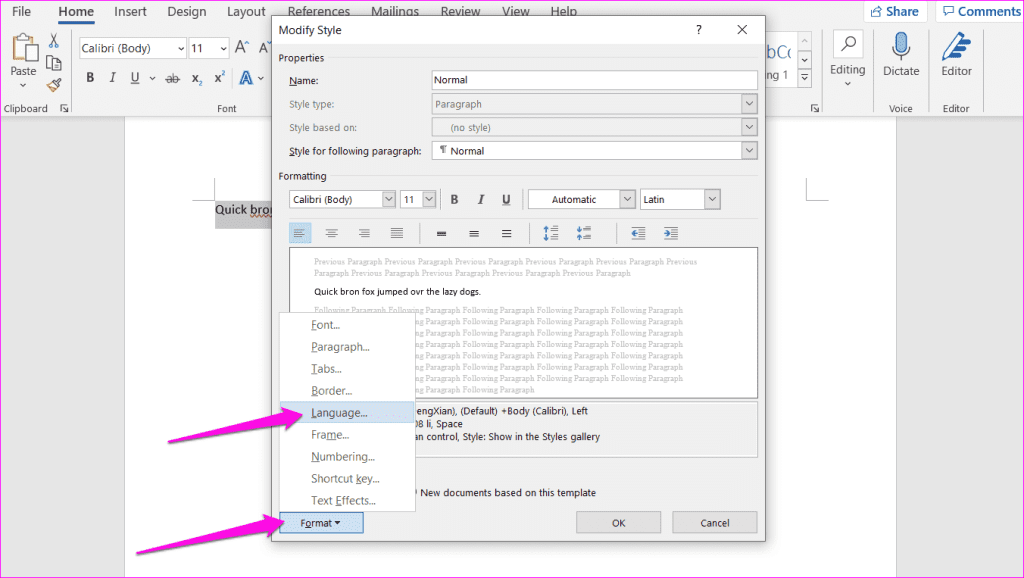Apply superscript formatting in the ribbon

tap(219, 77)
